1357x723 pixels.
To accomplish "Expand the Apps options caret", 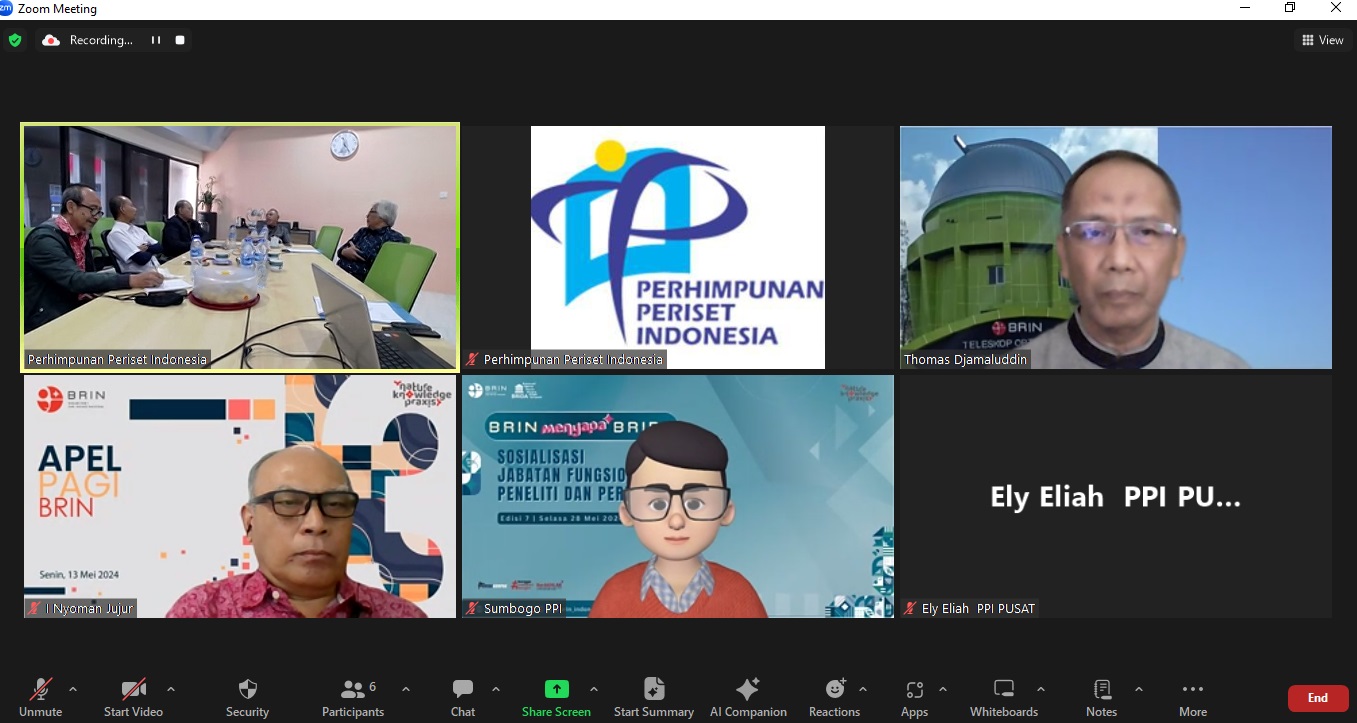I will pyautogui.click(x=943, y=689).
